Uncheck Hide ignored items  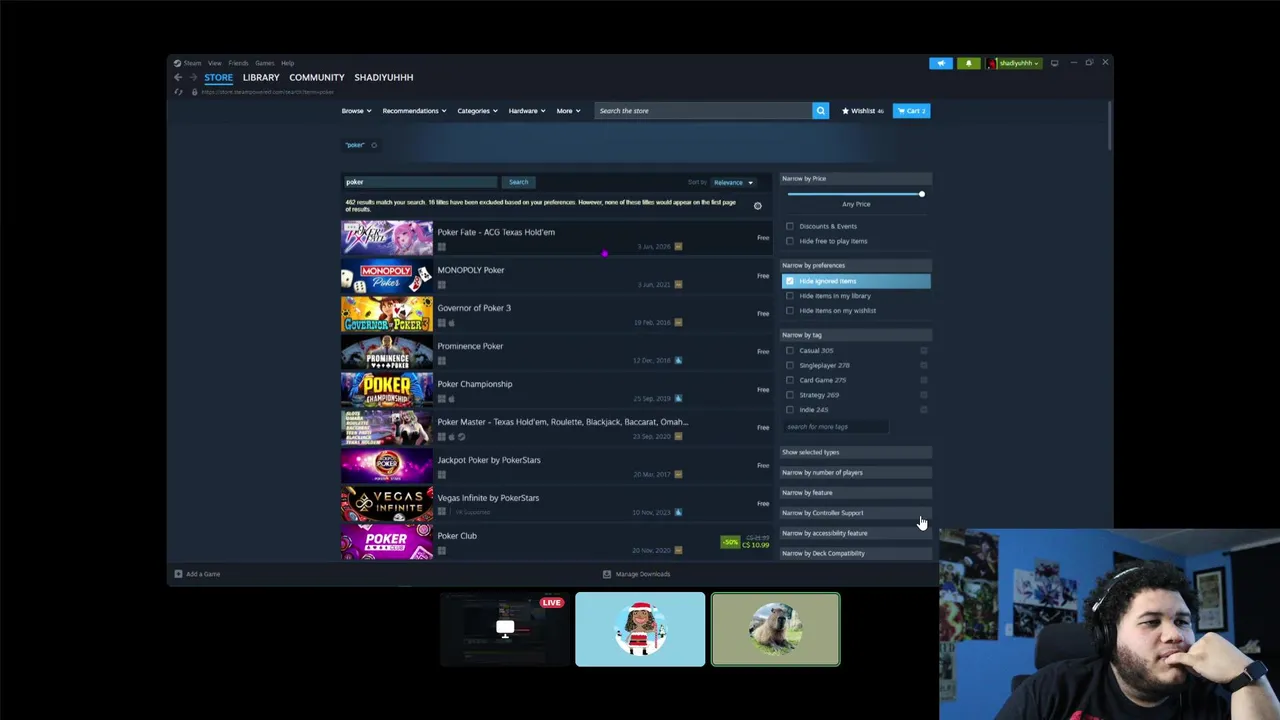790,281
